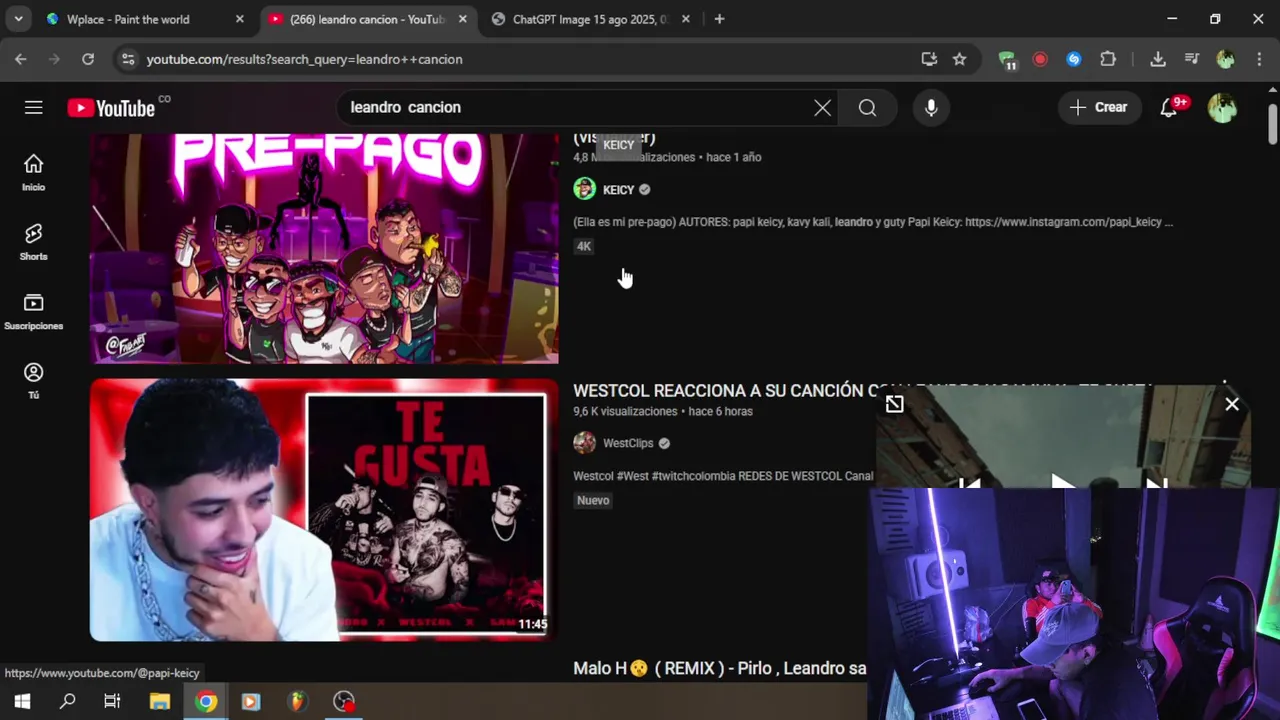Open the KEICY channel avatar
This screenshot has width=1280, height=720.
click(x=584, y=189)
